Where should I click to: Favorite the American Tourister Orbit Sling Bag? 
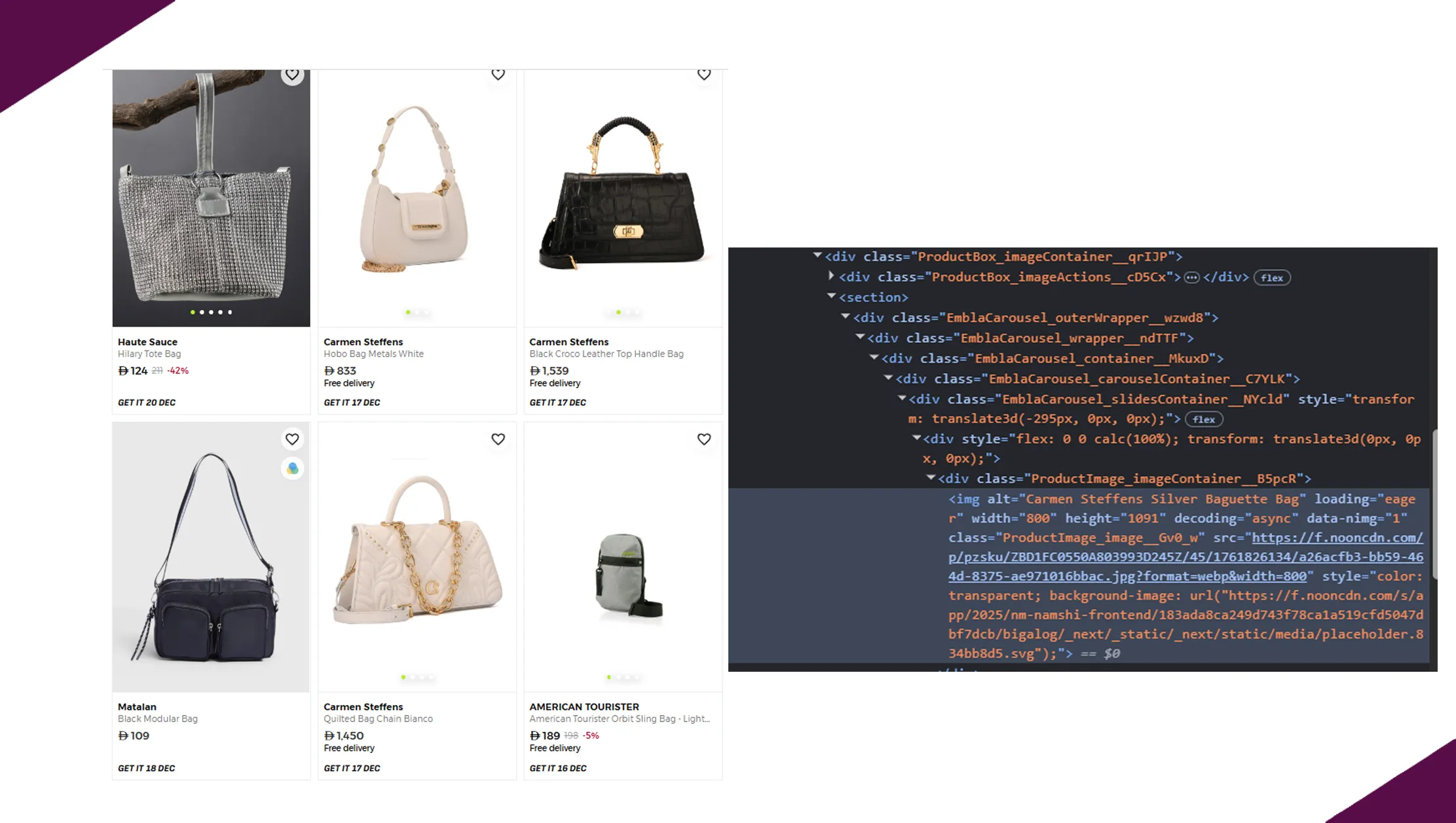703,439
